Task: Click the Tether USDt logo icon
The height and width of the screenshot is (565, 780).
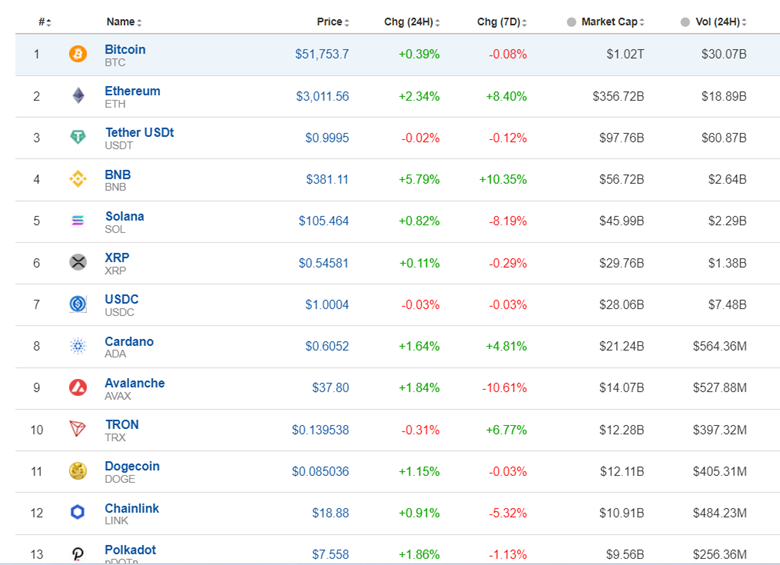Action: click(x=78, y=137)
